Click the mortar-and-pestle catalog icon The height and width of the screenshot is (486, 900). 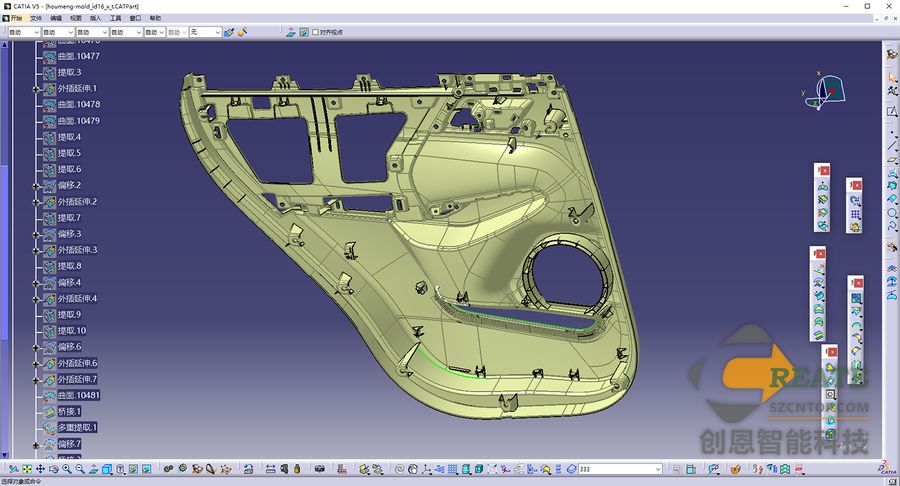pyautogui.click(x=735, y=469)
